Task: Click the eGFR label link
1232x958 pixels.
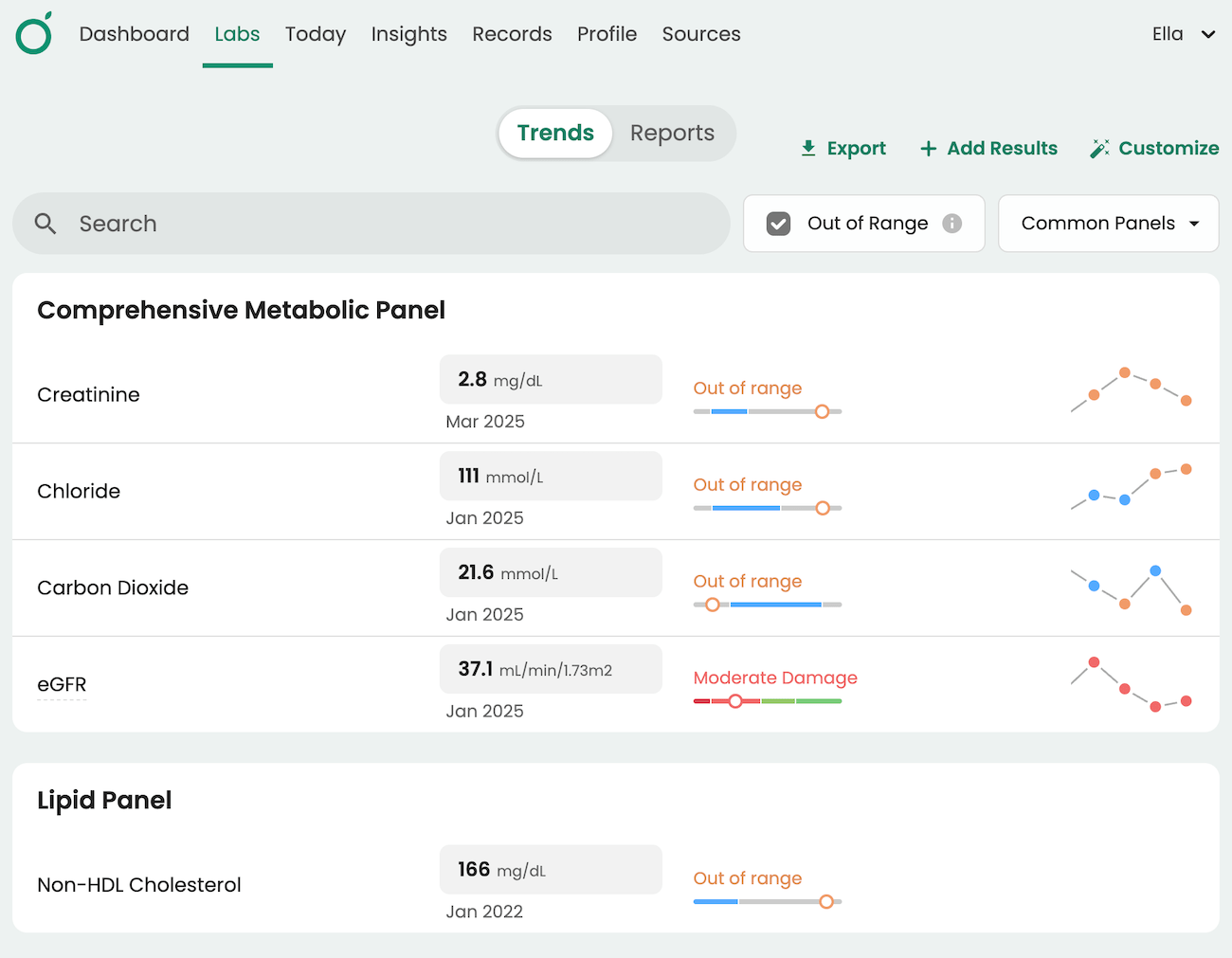Action: pos(62,684)
